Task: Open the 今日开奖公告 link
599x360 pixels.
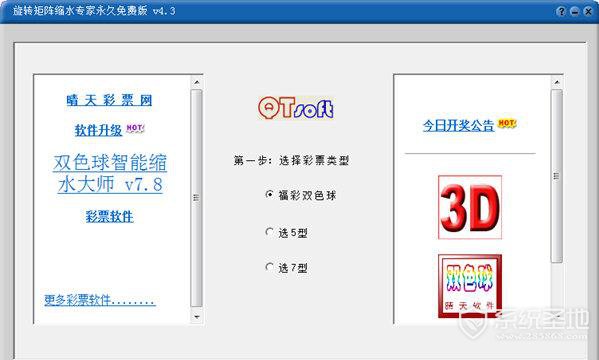Action: pos(458,125)
